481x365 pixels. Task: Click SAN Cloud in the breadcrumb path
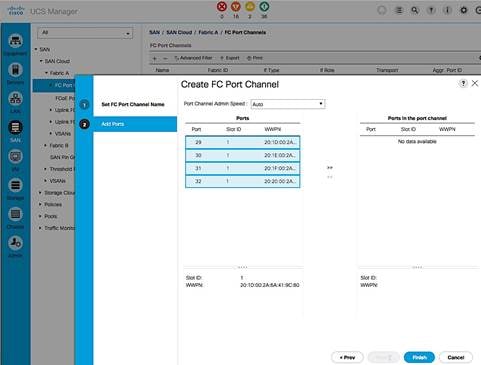pyautogui.click(x=179, y=32)
